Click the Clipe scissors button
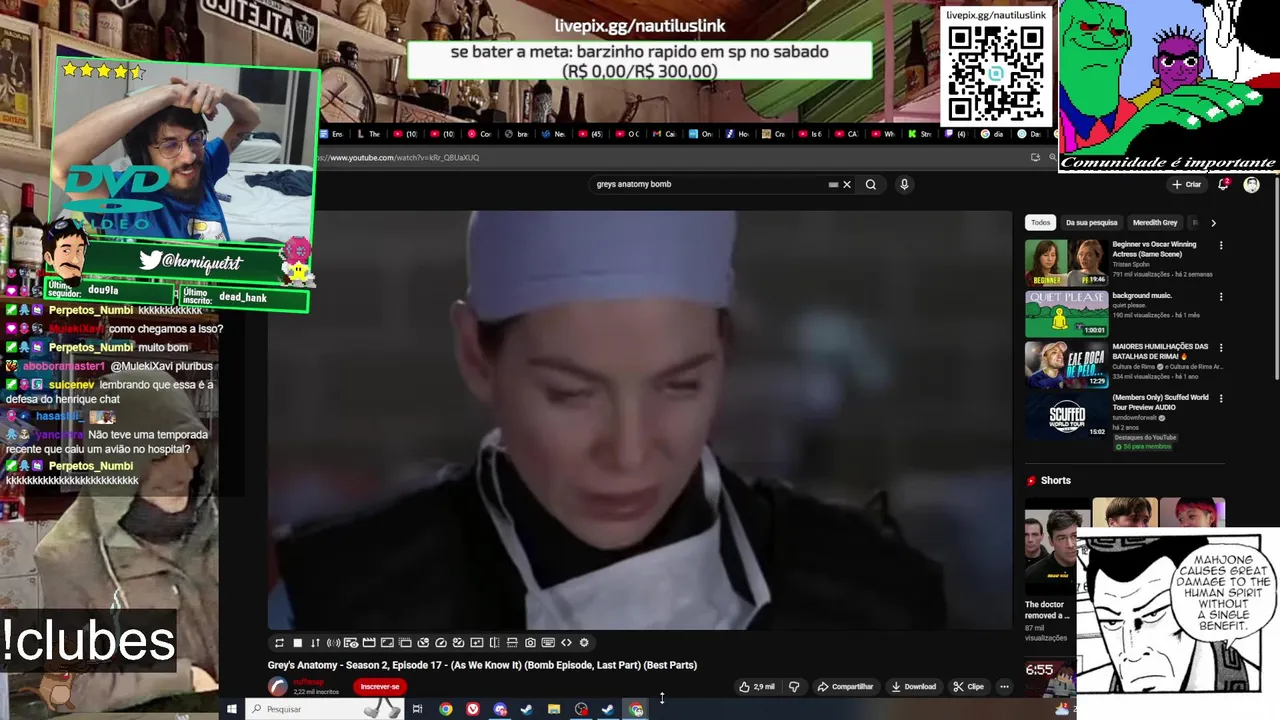 (968, 687)
